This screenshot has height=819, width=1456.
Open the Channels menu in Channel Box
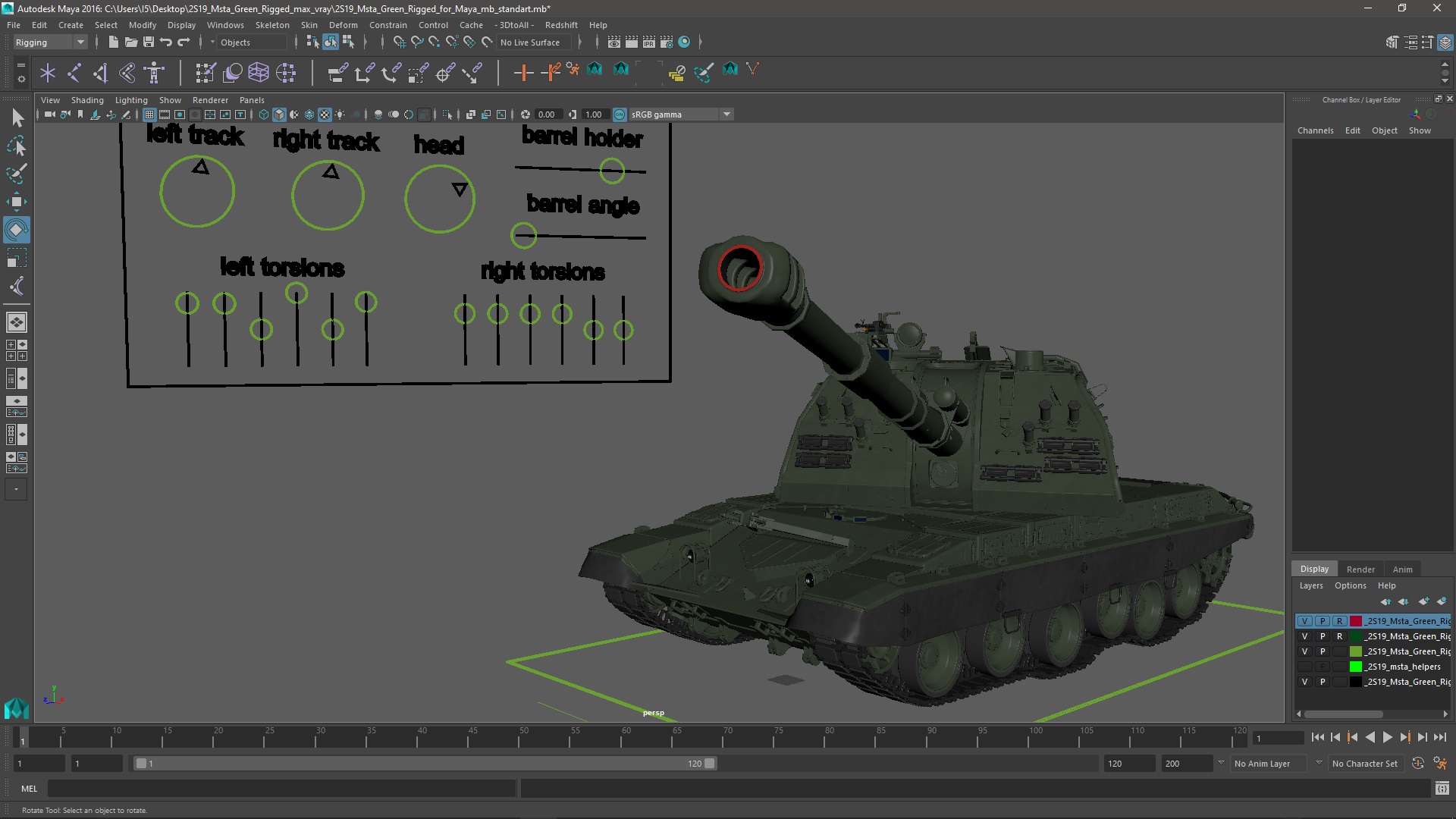point(1315,130)
